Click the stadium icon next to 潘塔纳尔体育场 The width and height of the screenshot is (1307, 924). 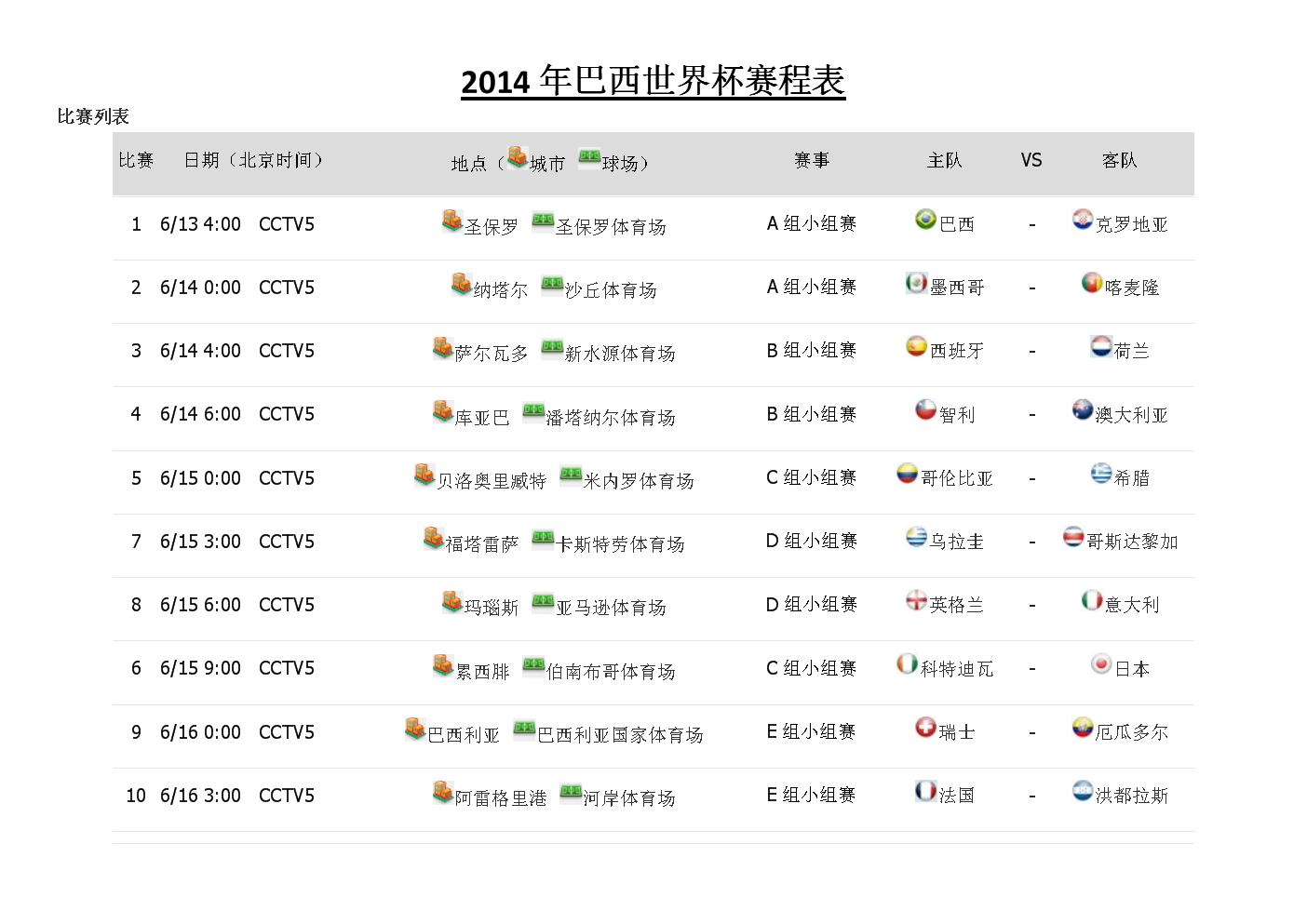533,410
